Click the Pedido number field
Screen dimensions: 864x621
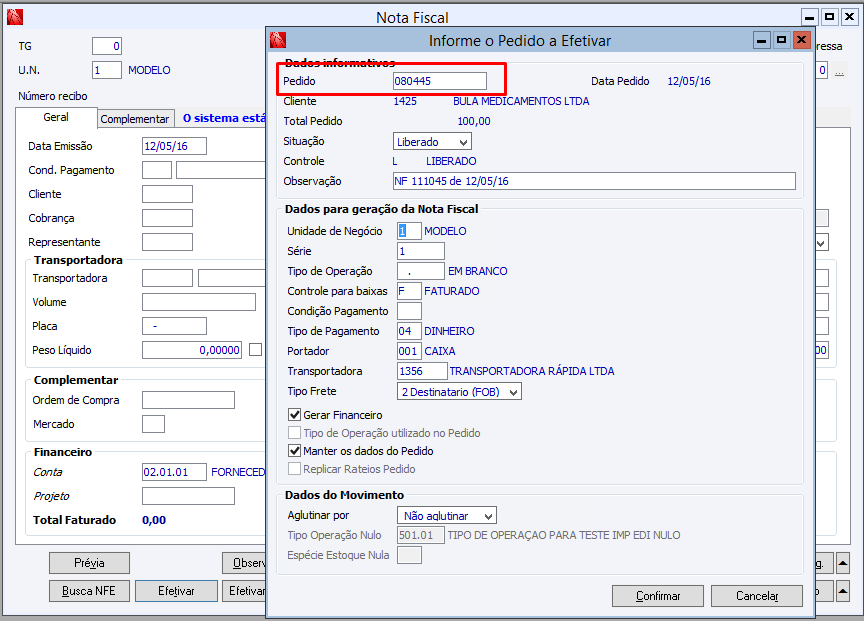pyautogui.click(x=440, y=81)
